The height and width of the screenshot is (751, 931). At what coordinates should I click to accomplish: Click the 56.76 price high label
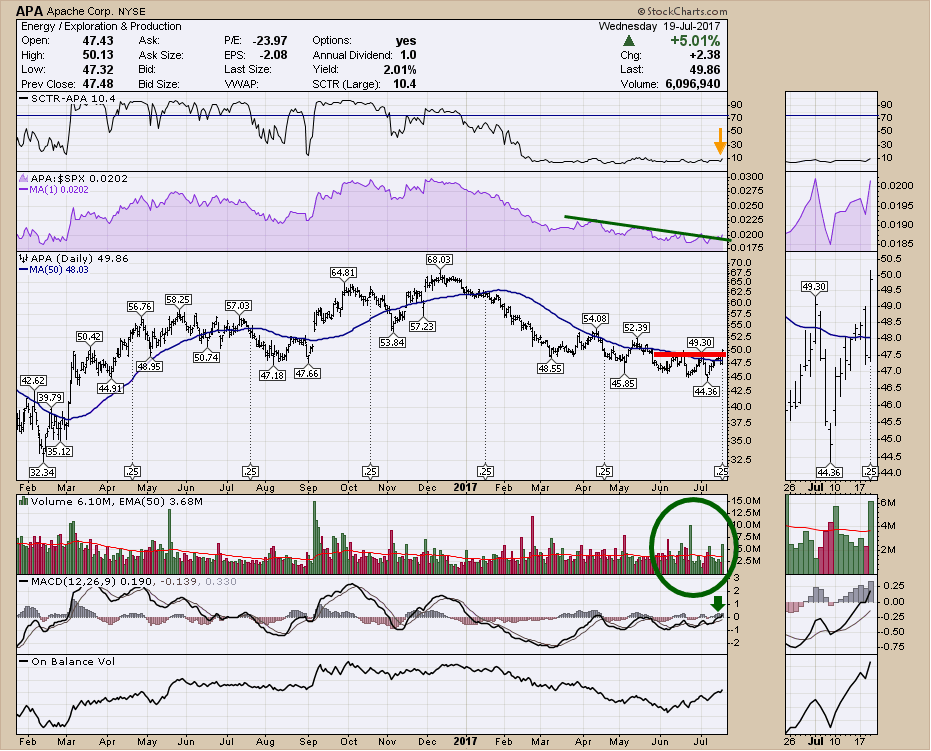(140, 306)
